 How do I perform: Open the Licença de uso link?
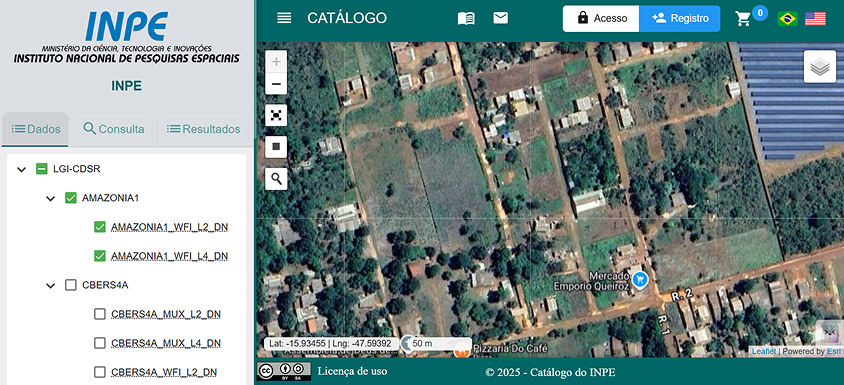[x=352, y=372]
